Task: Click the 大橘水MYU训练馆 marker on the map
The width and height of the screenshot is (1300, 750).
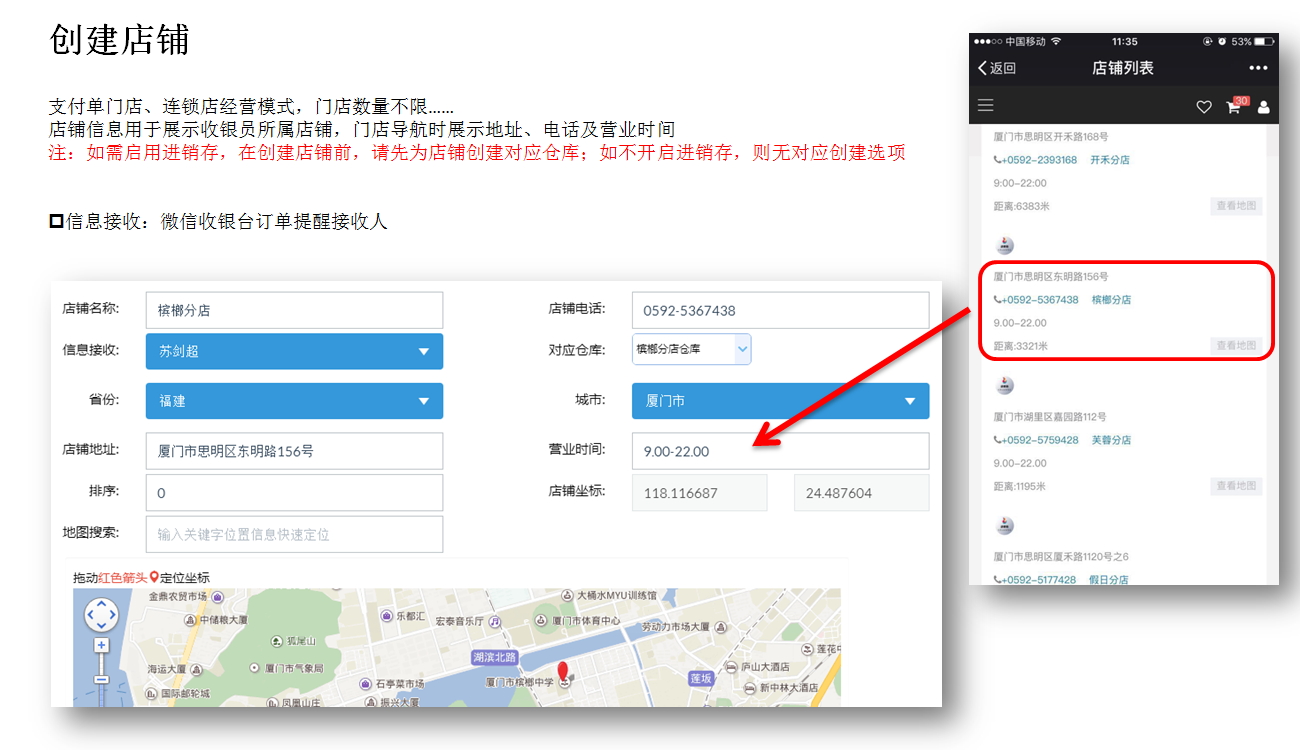Action: (x=567, y=595)
